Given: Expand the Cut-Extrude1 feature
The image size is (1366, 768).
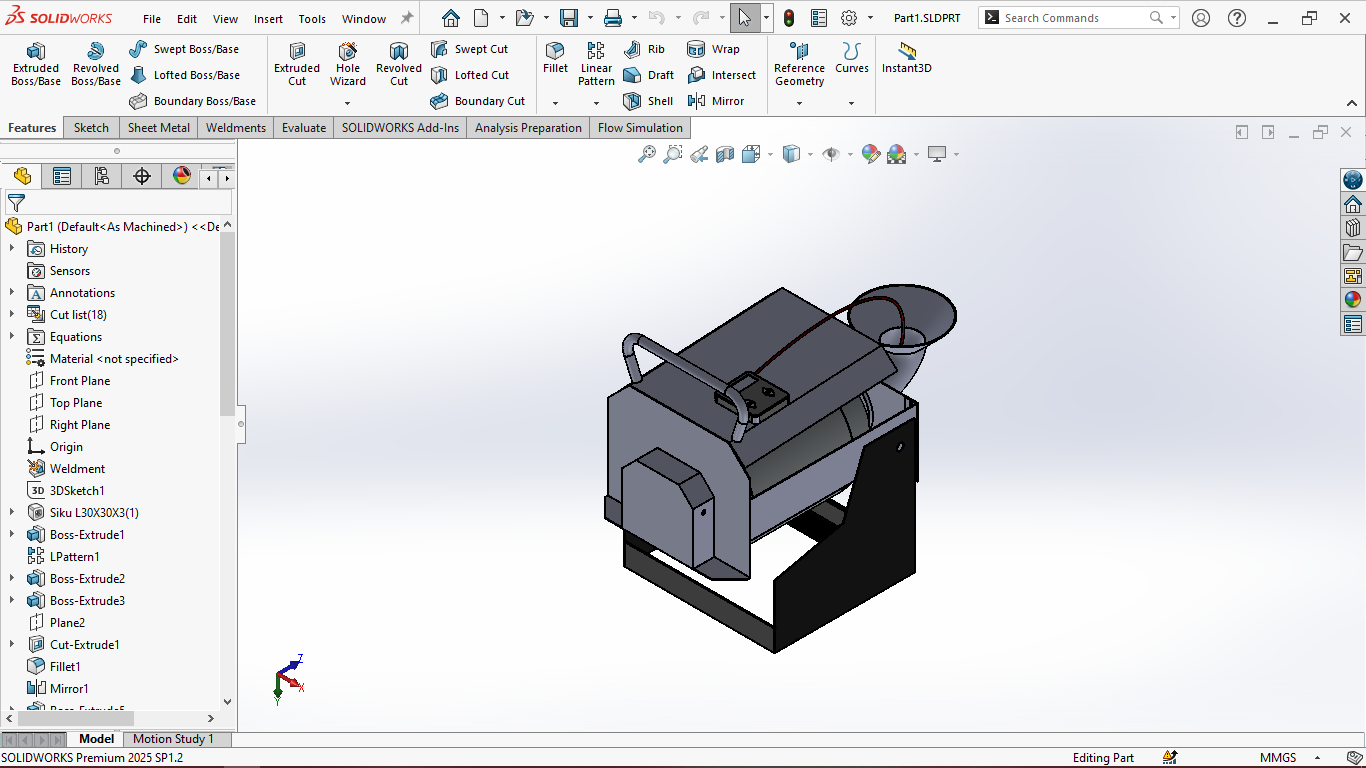Looking at the screenshot, I should [12, 645].
